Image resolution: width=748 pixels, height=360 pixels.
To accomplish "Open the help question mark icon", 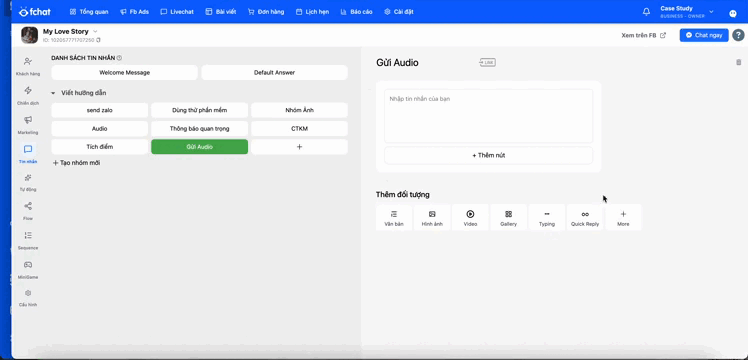I will point(738,35).
